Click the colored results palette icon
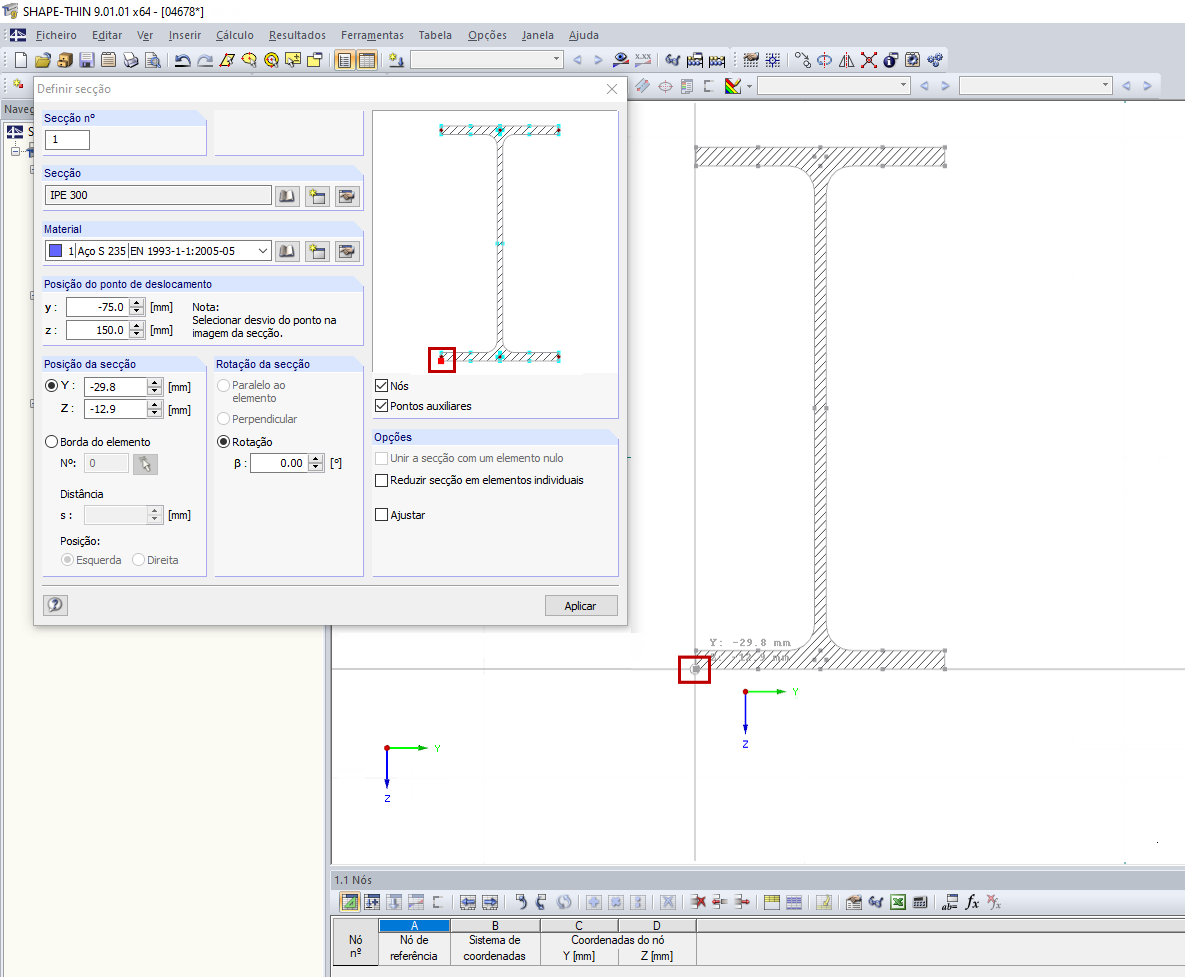This screenshot has width=1185, height=977. click(732, 86)
